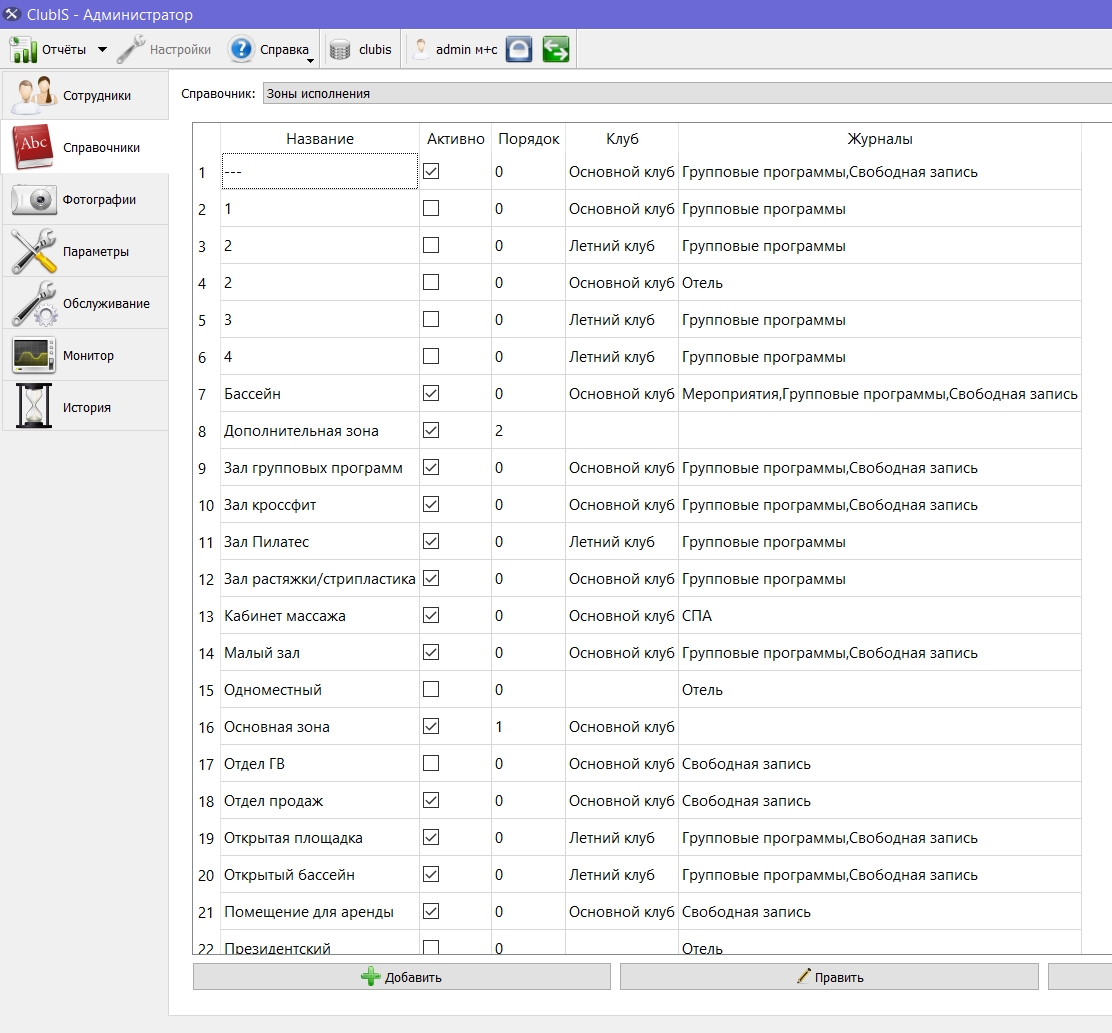Select the Зал растяжки/стрипластика cell

coord(320,579)
